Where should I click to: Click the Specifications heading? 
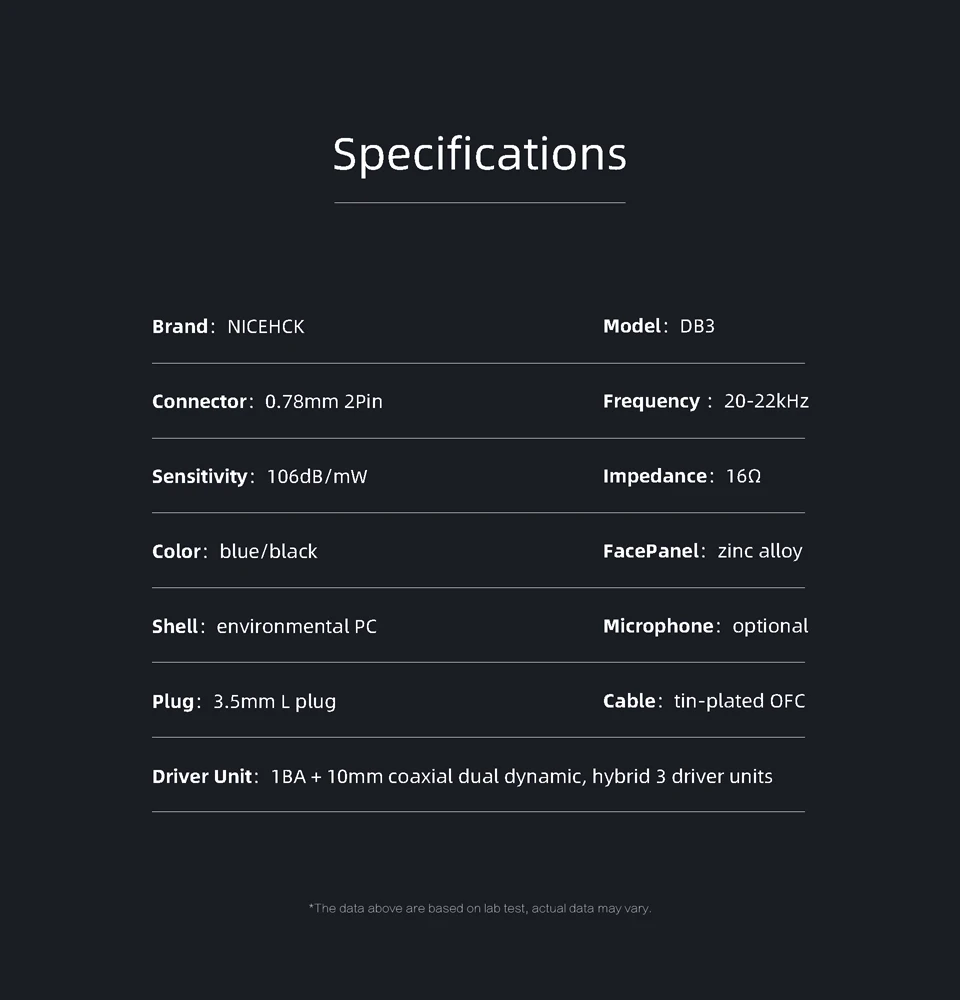tap(480, 155)
